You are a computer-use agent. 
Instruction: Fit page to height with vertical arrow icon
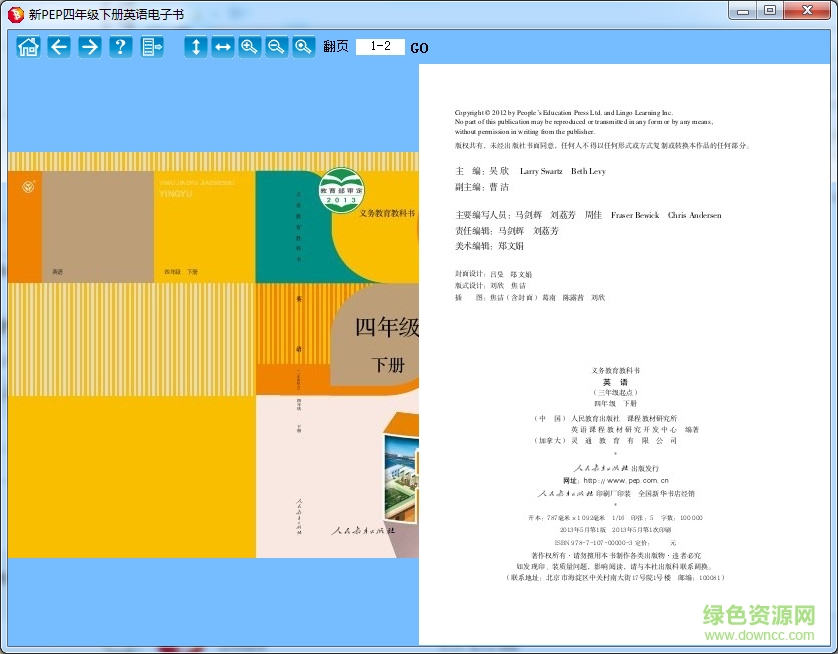click(196, 46)
